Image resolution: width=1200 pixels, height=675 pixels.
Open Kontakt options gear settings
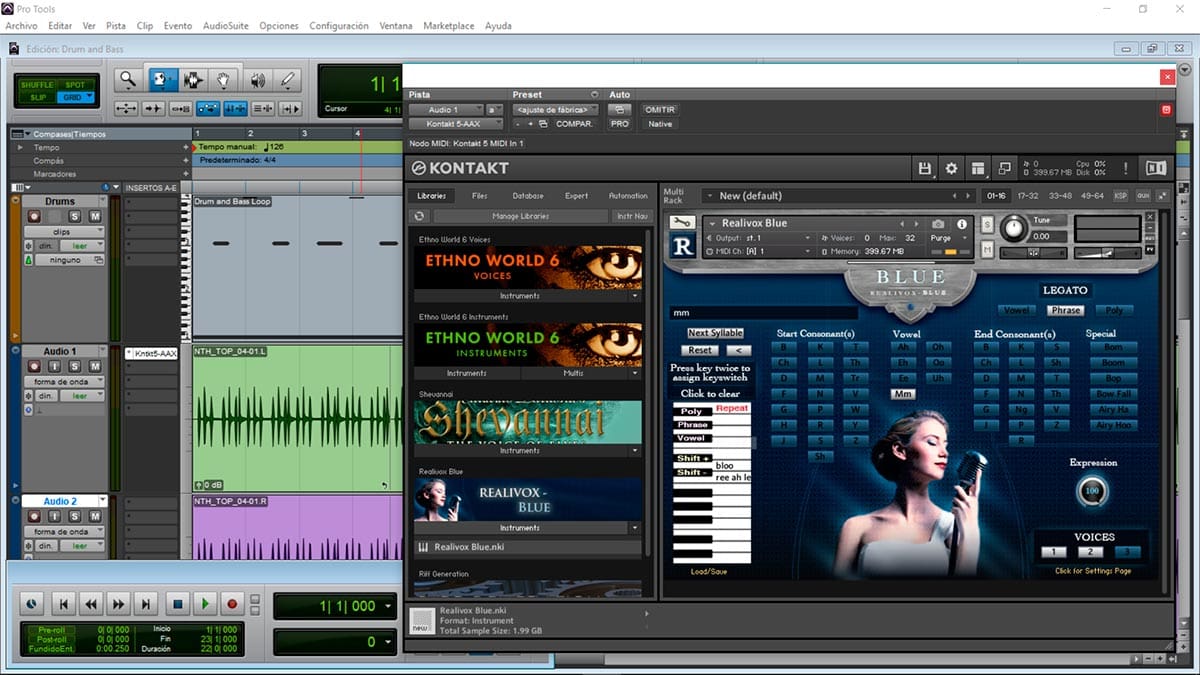coord(951,168)
